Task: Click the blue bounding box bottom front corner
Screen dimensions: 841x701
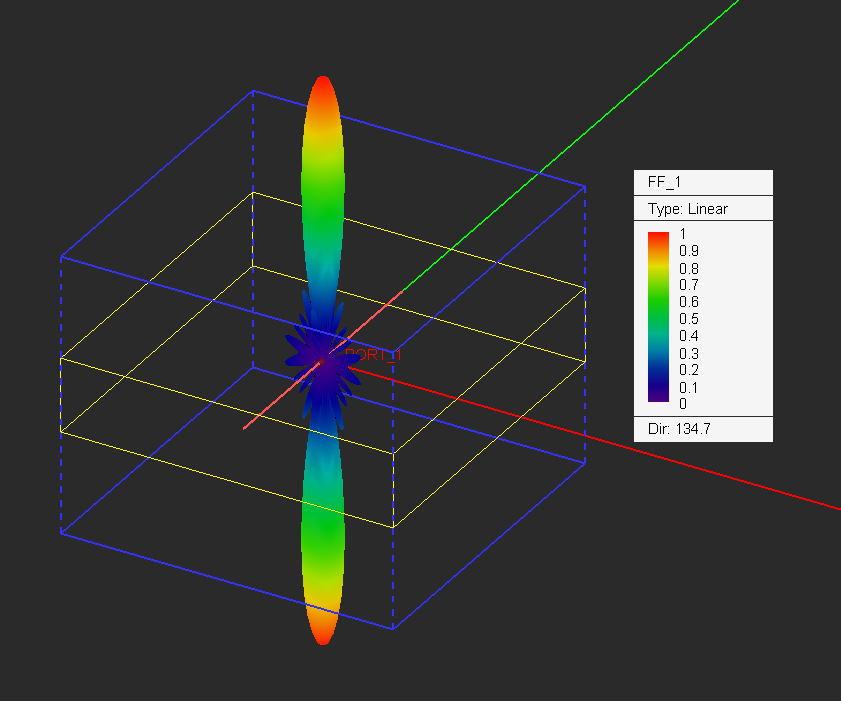Action: coord(393,628)
